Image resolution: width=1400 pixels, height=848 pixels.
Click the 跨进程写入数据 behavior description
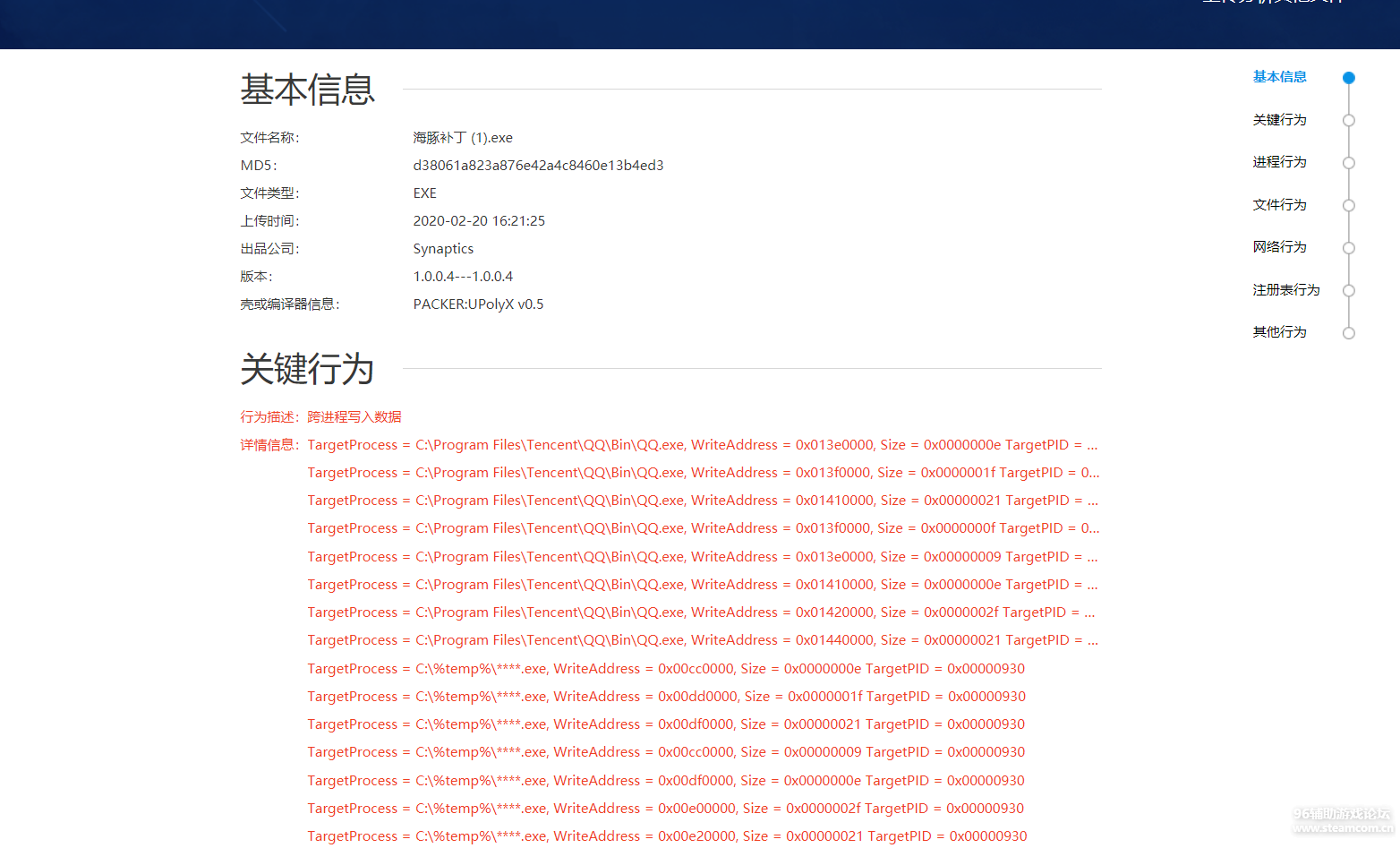tap(354, 417)
